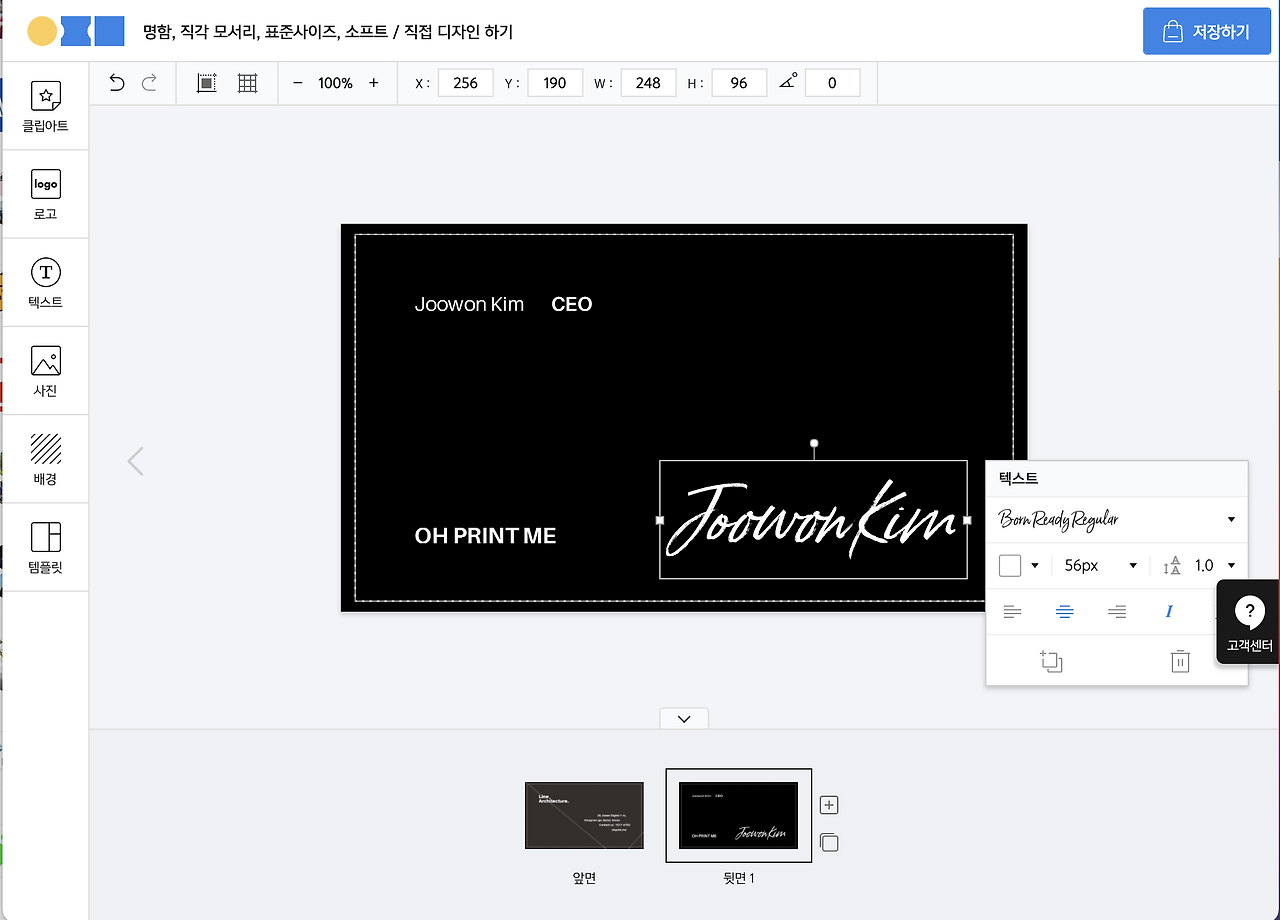
Task: Click the product title text at top
Action: coord(328,32)
